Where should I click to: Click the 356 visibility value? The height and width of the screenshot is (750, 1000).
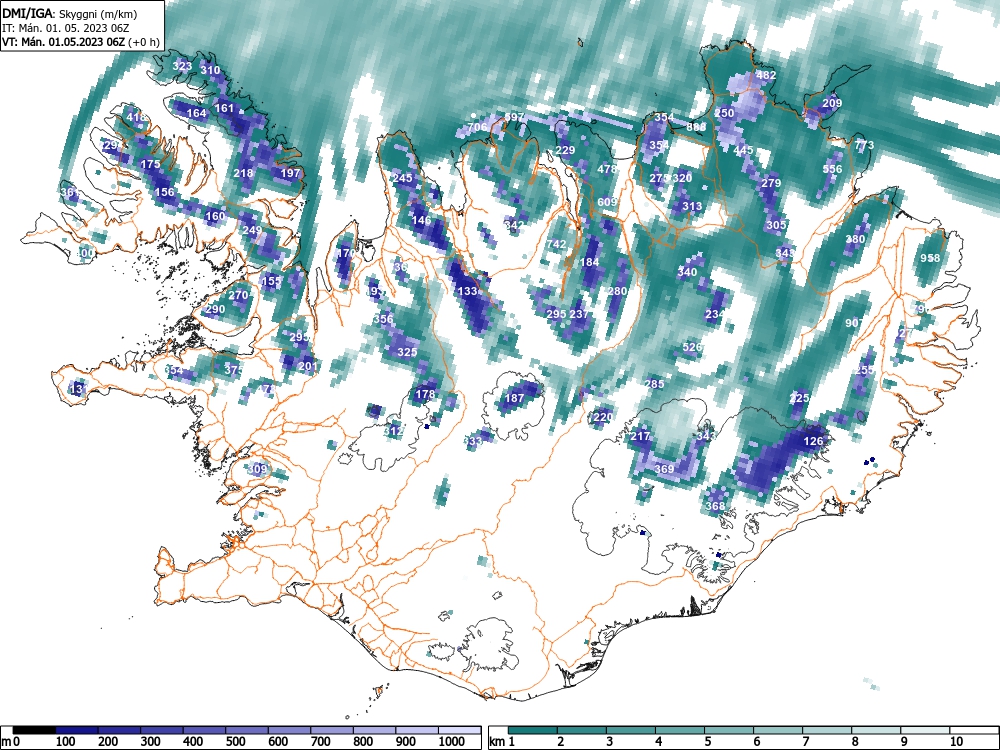click(x=383, y=319)
